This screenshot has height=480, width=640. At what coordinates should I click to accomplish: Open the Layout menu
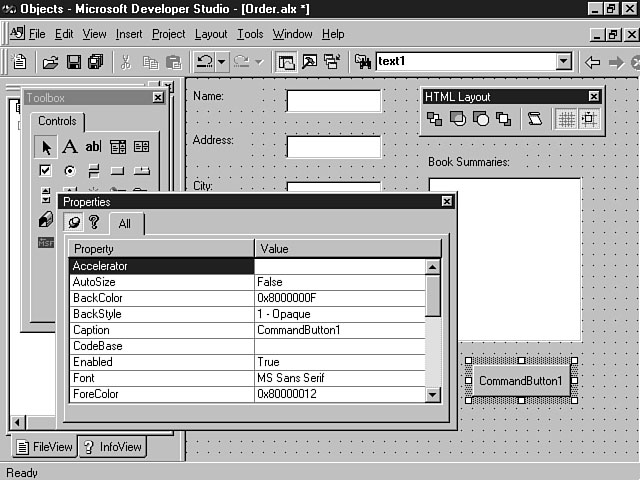[211, 34]
